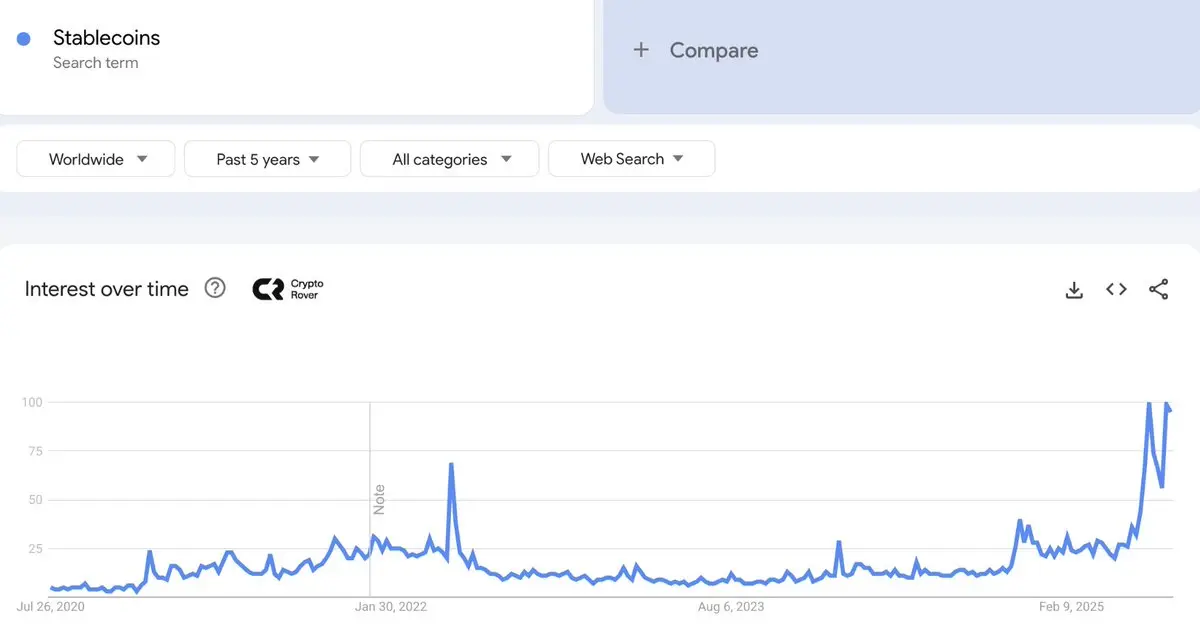
Task: Click the Aug 6, 2023 axis label
Action: tap(731, 606)
